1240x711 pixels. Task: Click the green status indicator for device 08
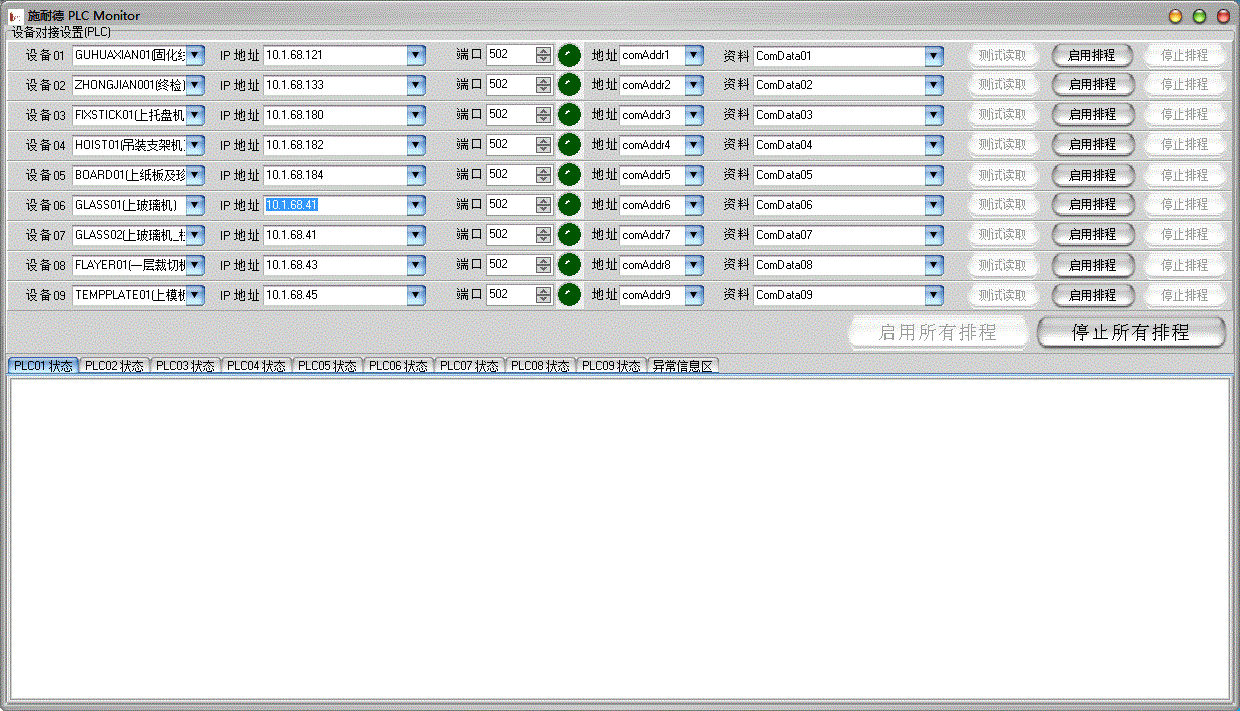point(569,265)
